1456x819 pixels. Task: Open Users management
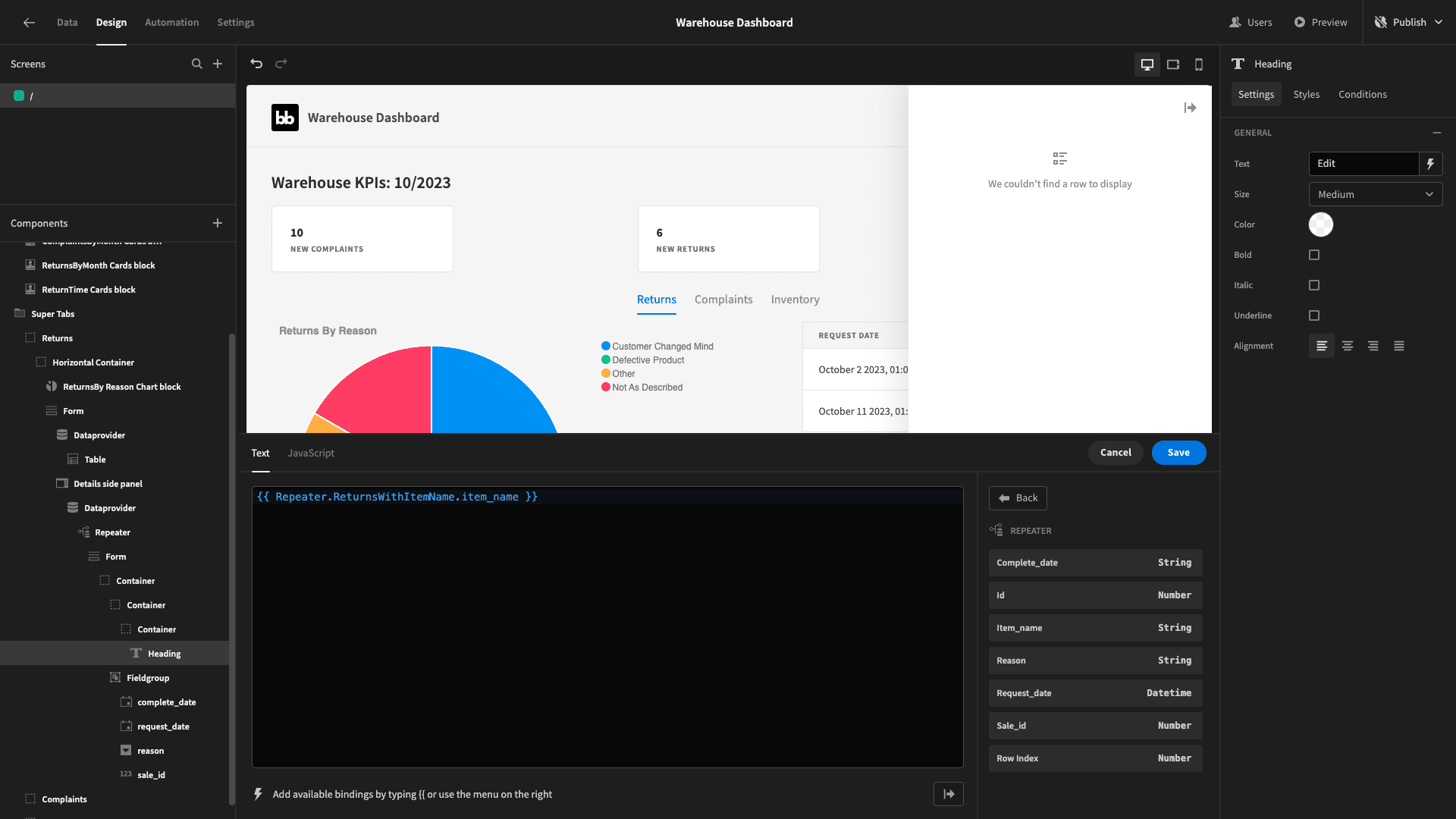[x=1250, y=23]
